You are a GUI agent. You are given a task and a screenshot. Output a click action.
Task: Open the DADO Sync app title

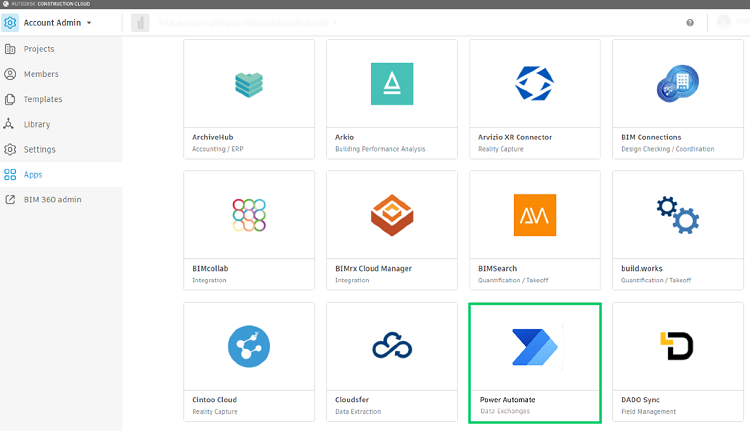[x=640, y=399]
